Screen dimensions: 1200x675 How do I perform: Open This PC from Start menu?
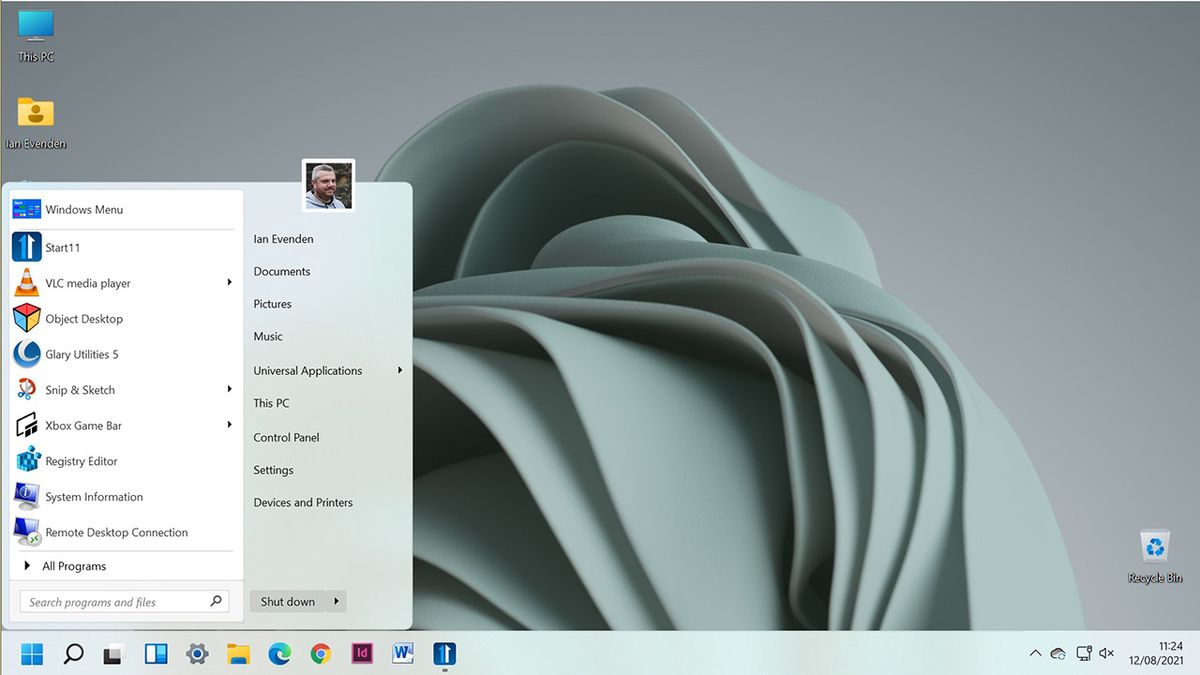271,403
